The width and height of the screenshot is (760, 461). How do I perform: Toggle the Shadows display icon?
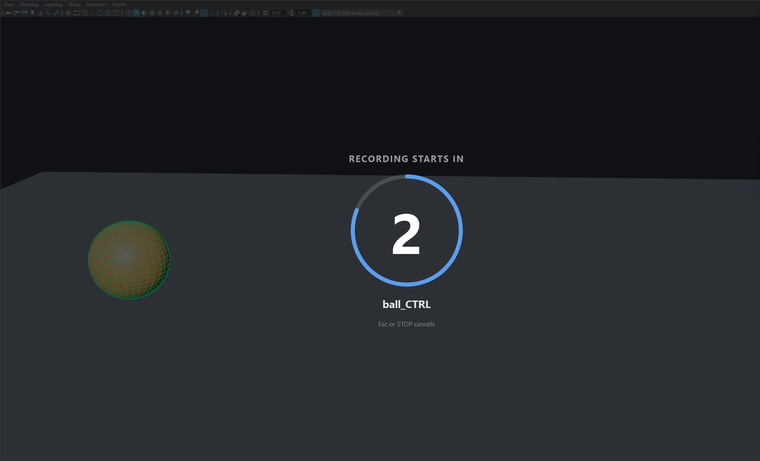click(x=176, y=13)
